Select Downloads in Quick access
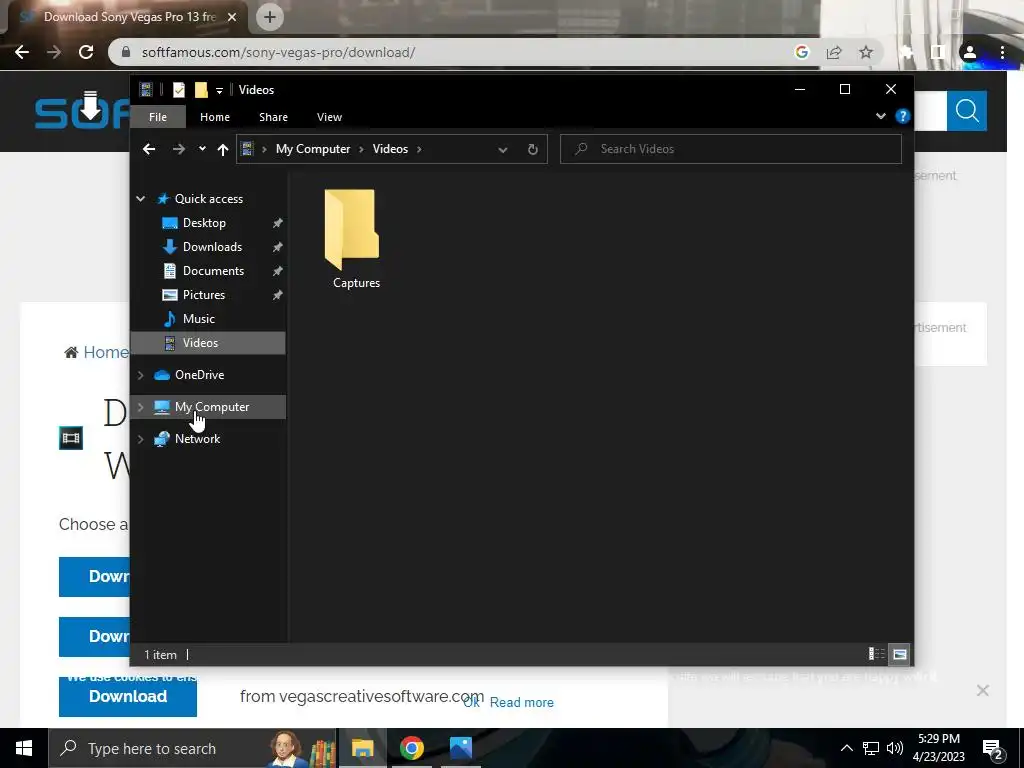Viewport: 1024px width, 768px height. click(x=212, y=247)
